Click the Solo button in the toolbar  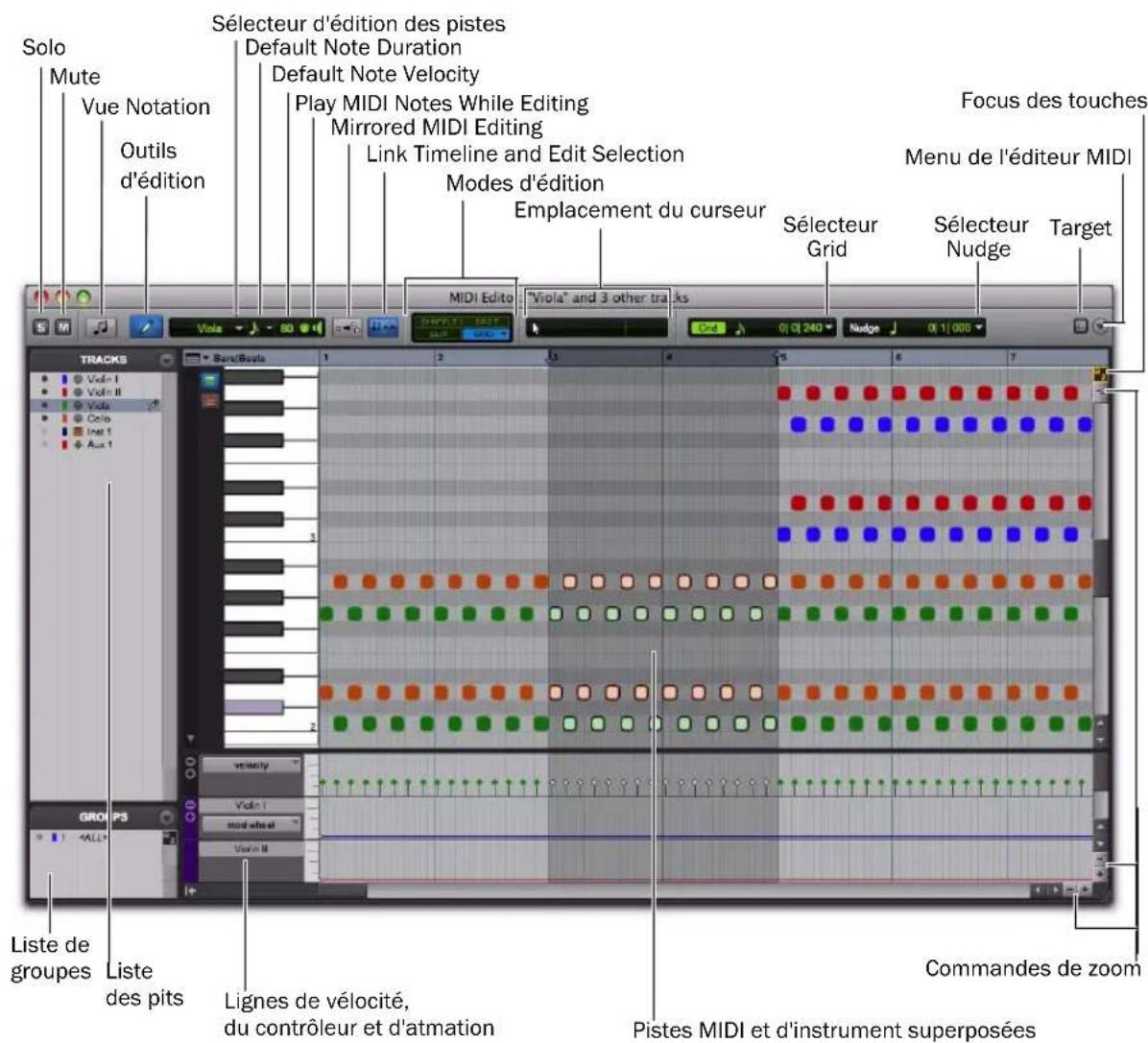pyautogui.click(x=41, y=327)
